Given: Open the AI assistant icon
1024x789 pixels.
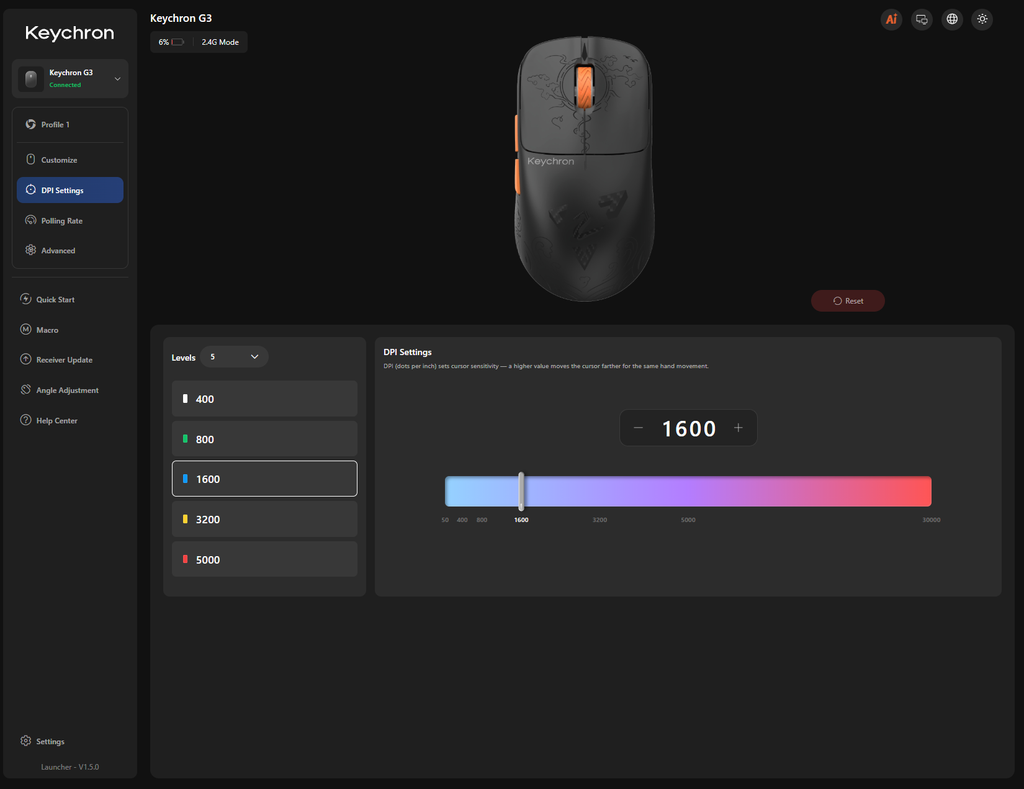Looking at the screenshot, I should pyautogui.click(x=891, y=20).
